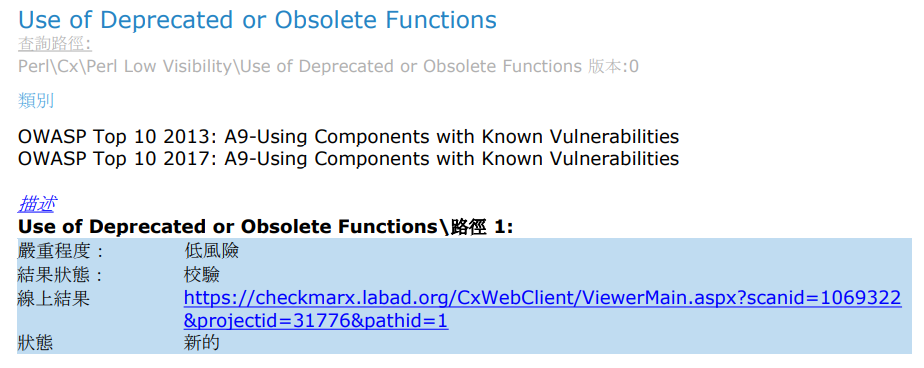This screenshot has width=924, height=368.
Task: Open the Checkmarx ViewerMain online result link
Action: [542, 298]
